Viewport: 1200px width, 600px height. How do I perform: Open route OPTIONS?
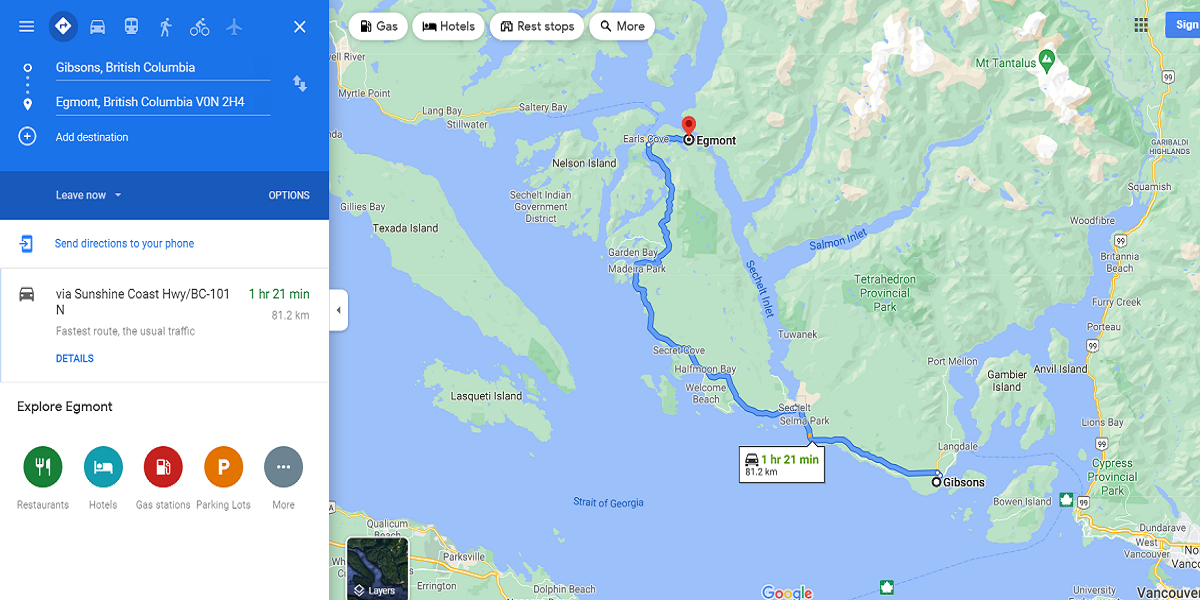click(x=289, y=195)
